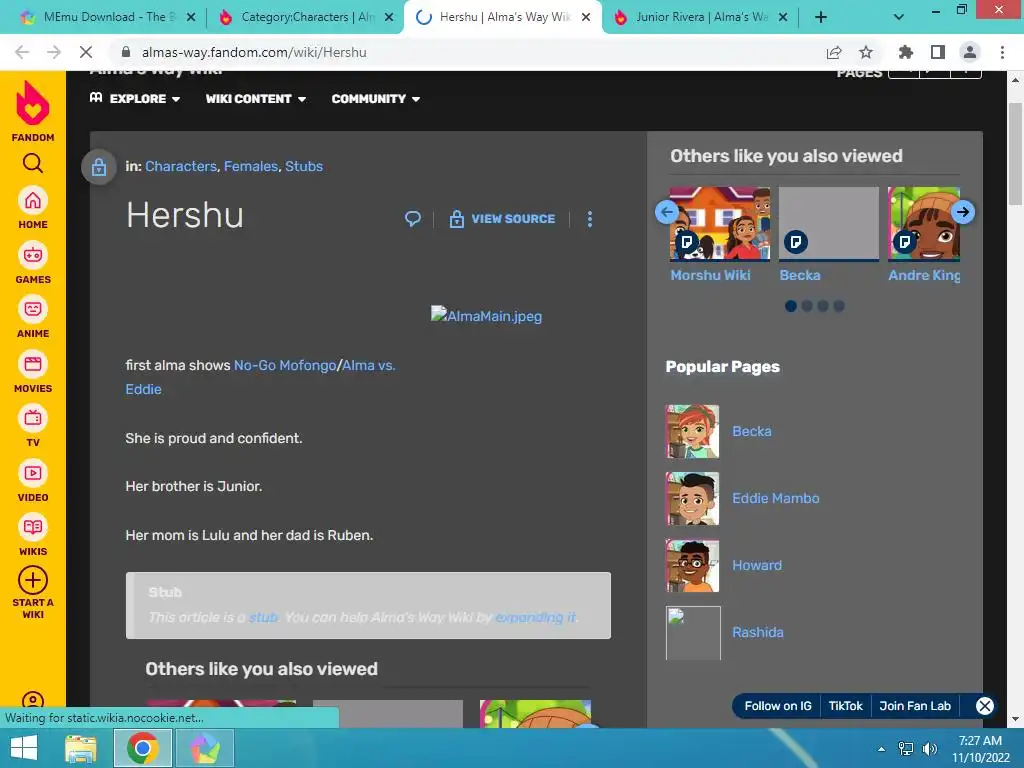Viewport: 1024px width, 768px height.
Task: Click the TikTok button
Action: (845, 706)
